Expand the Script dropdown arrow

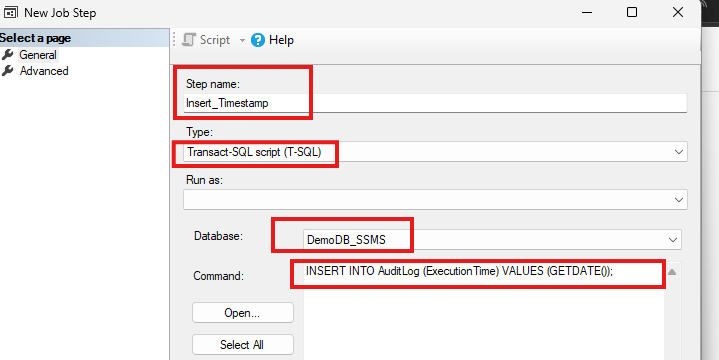pyautogui.click(x=242, y=40)
